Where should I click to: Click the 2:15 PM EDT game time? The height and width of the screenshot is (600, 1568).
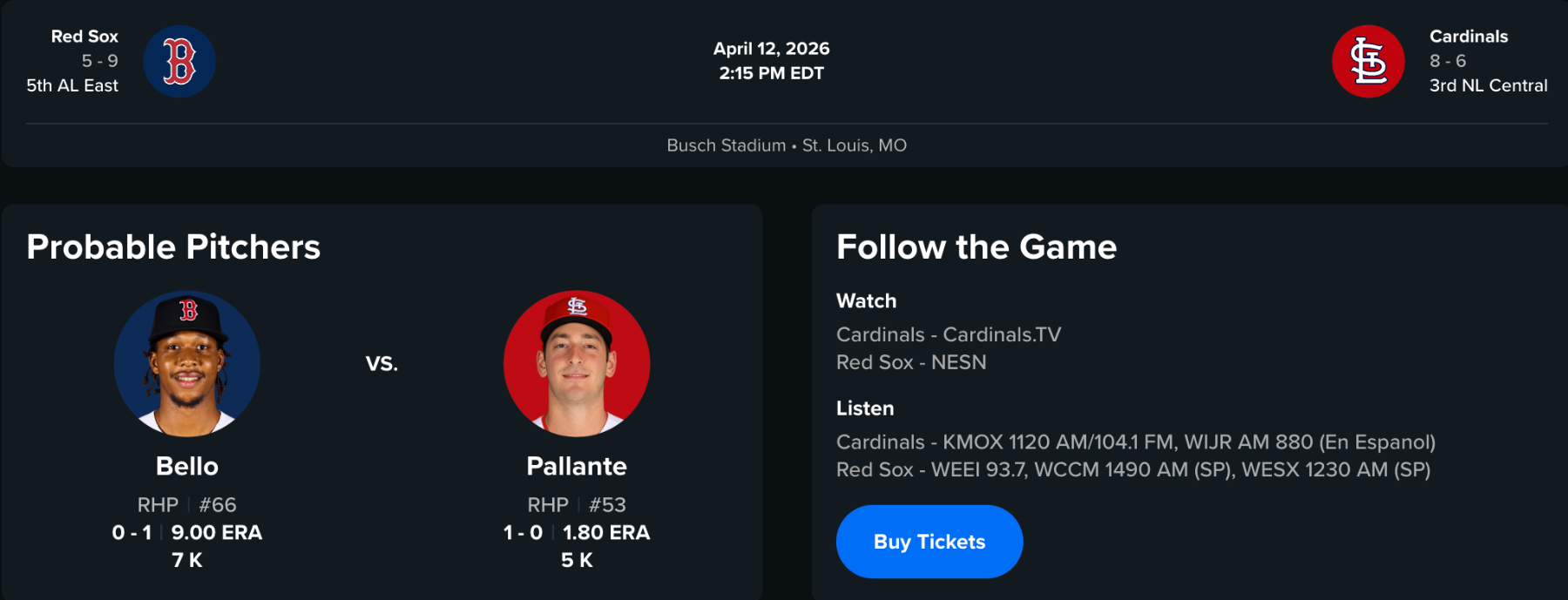771,73
